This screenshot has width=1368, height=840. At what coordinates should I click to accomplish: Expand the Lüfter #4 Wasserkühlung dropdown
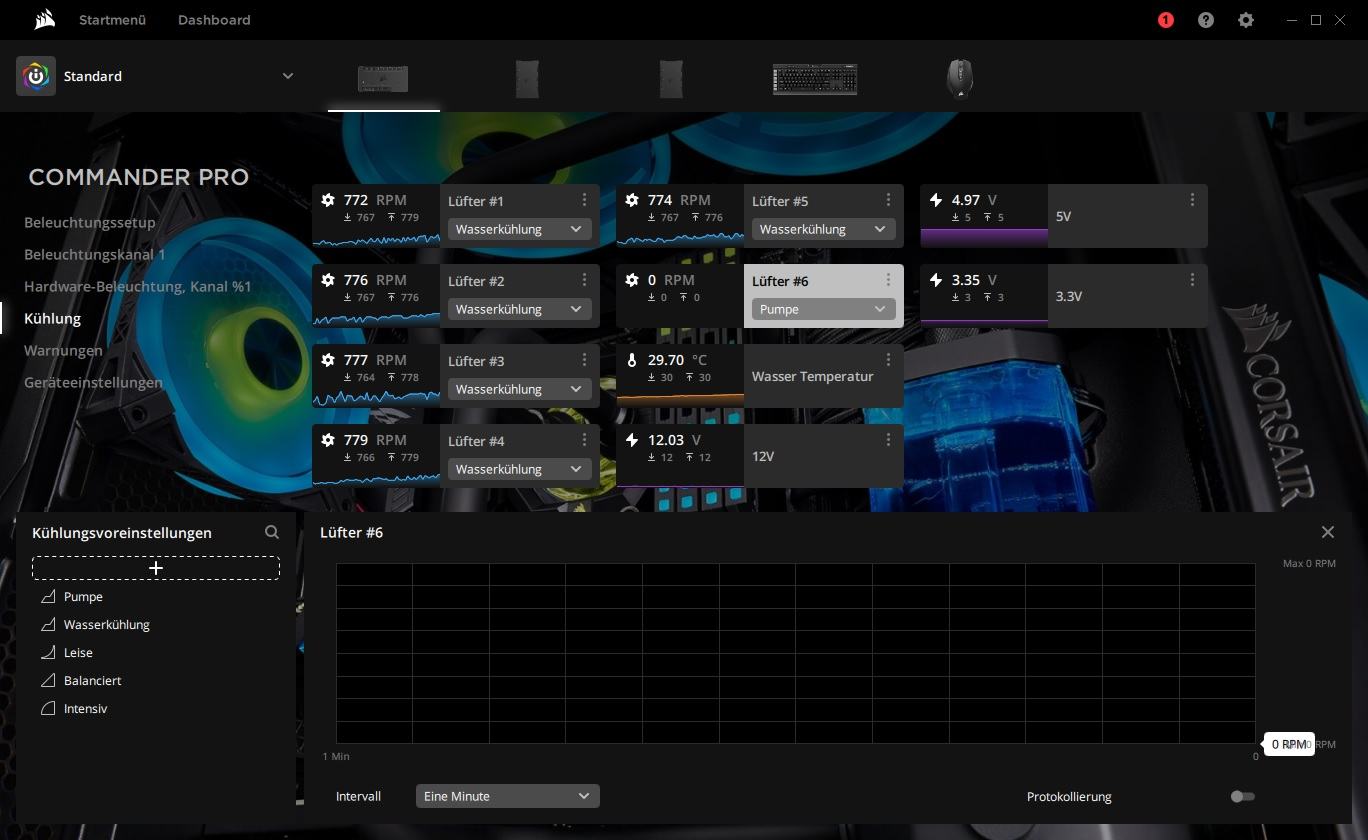click(519, 469)
